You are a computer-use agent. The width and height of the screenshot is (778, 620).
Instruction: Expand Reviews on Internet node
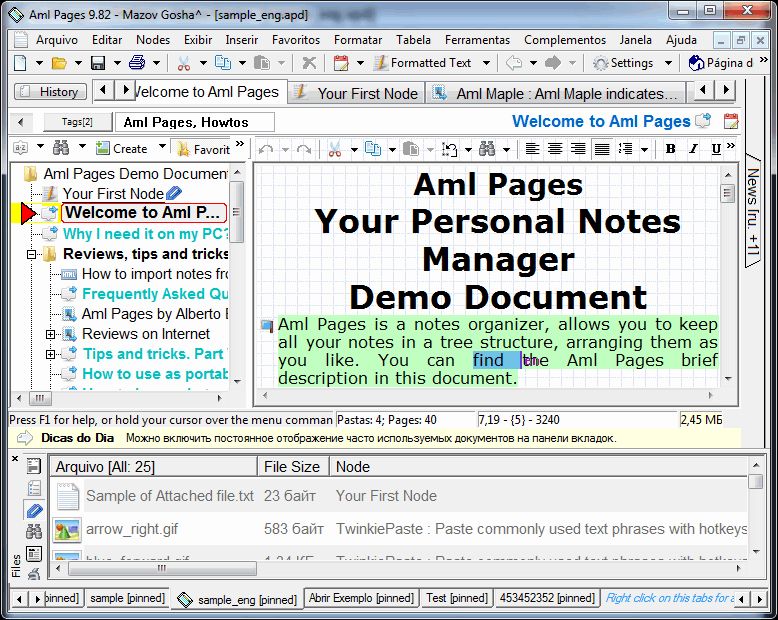pos(51,334)
